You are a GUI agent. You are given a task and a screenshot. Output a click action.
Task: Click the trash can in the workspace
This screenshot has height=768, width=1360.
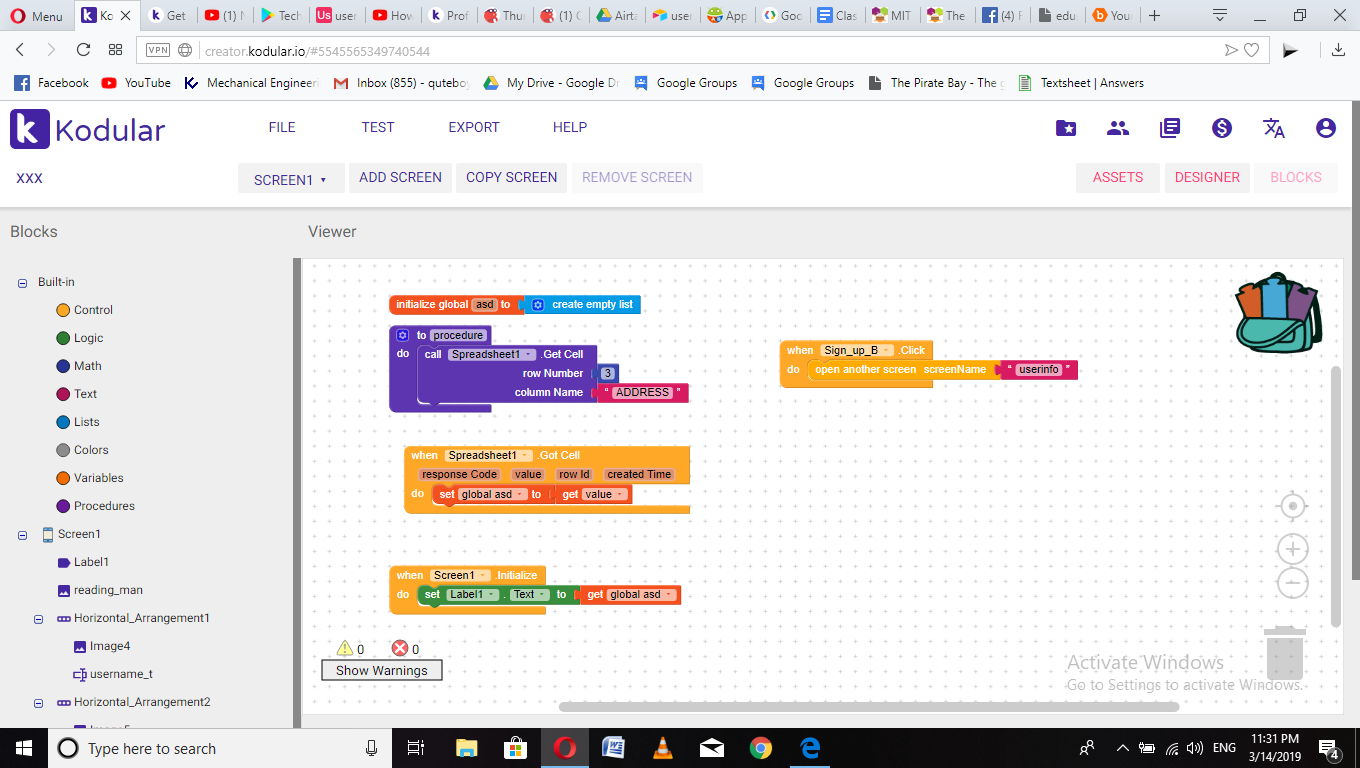click(1283, 652)
